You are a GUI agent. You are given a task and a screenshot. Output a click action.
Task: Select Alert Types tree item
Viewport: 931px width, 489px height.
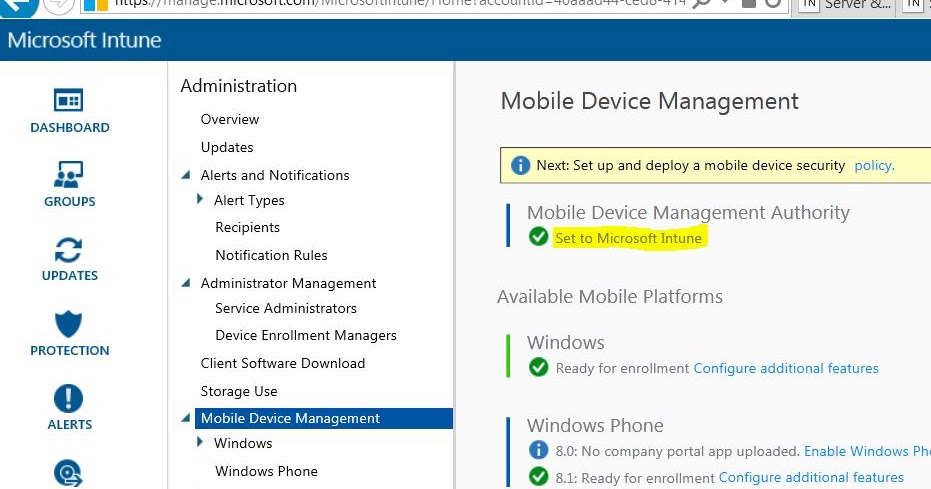pos(249,201)
